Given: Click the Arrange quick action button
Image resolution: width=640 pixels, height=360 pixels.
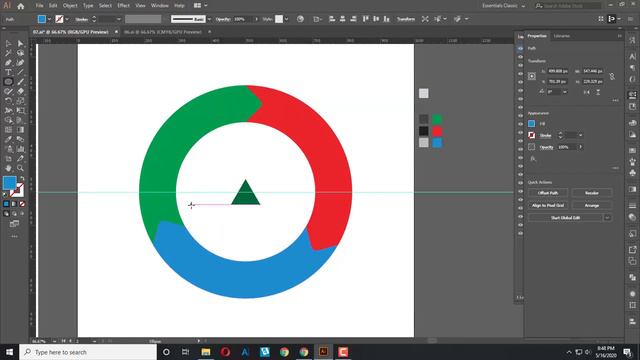Looking at the screenshot, I should pos(591,205).
